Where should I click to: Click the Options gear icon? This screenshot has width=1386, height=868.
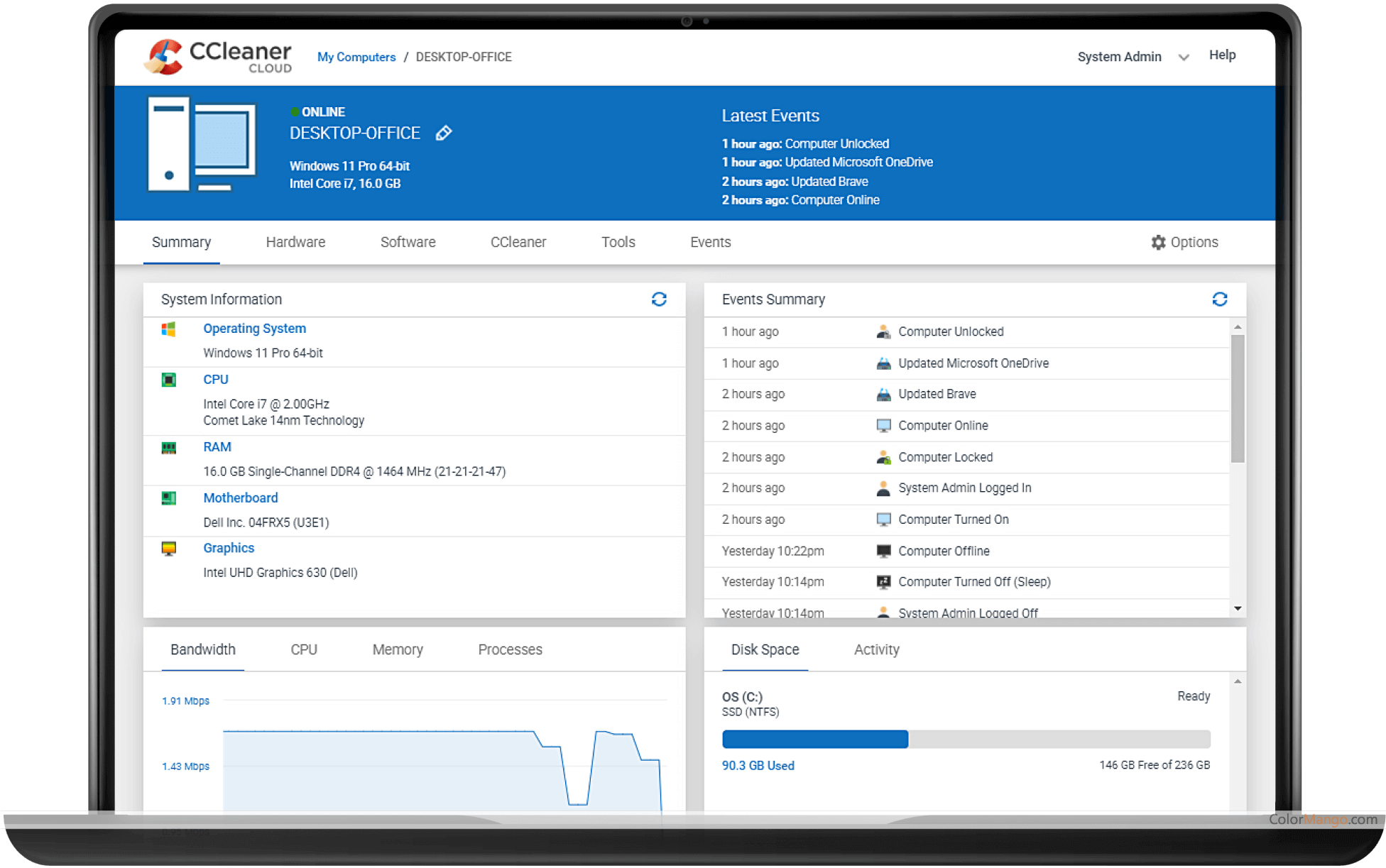[1158, 242]
